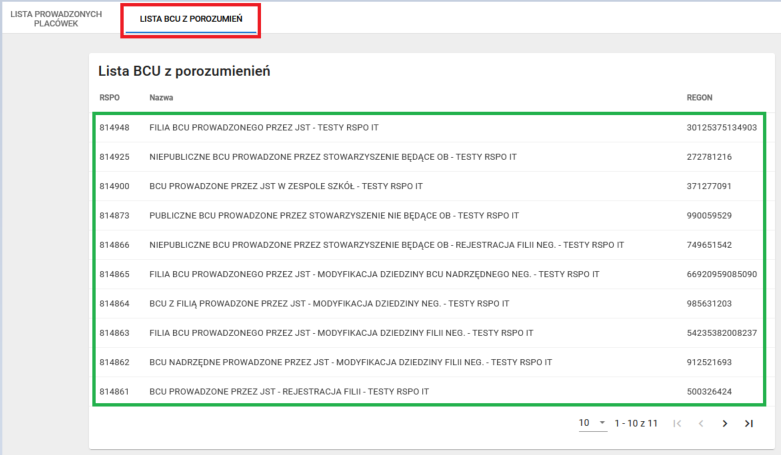
Task: Open the rows per page dropdown
Action: [592, 424]
